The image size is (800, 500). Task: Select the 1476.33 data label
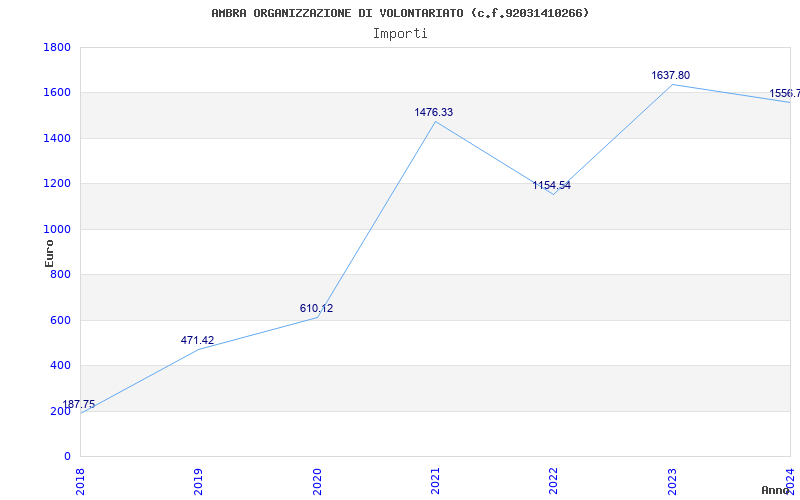(434, 112)
